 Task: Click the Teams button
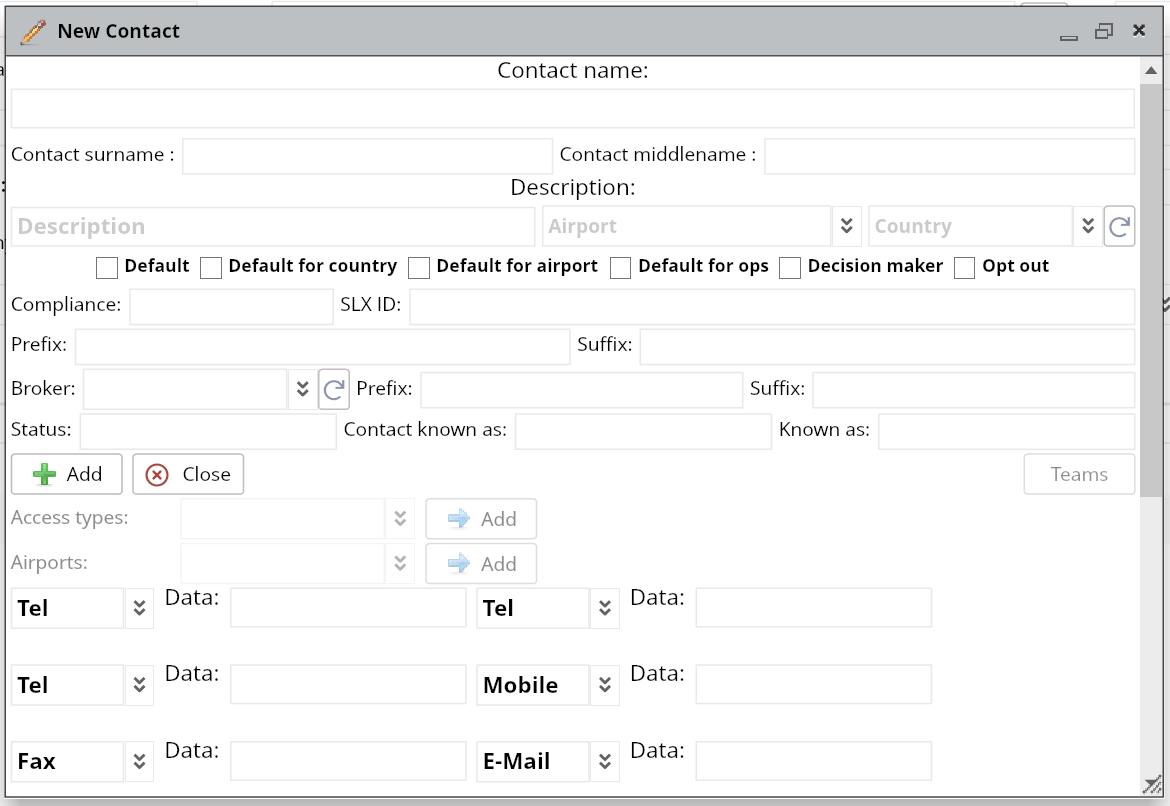click(x=1079, y=474)
